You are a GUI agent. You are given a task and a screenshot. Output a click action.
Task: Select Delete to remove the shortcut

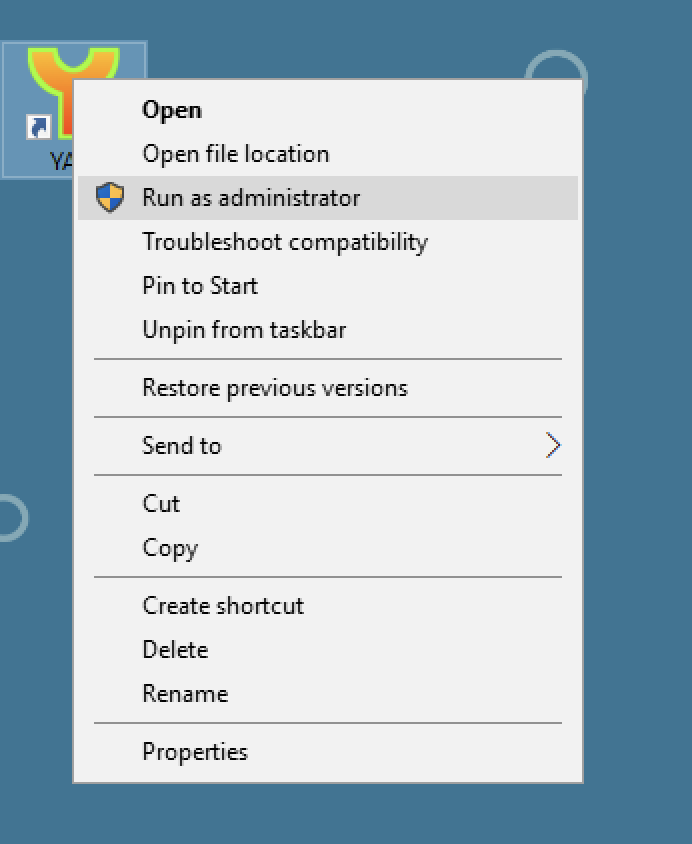coord(175,650)
